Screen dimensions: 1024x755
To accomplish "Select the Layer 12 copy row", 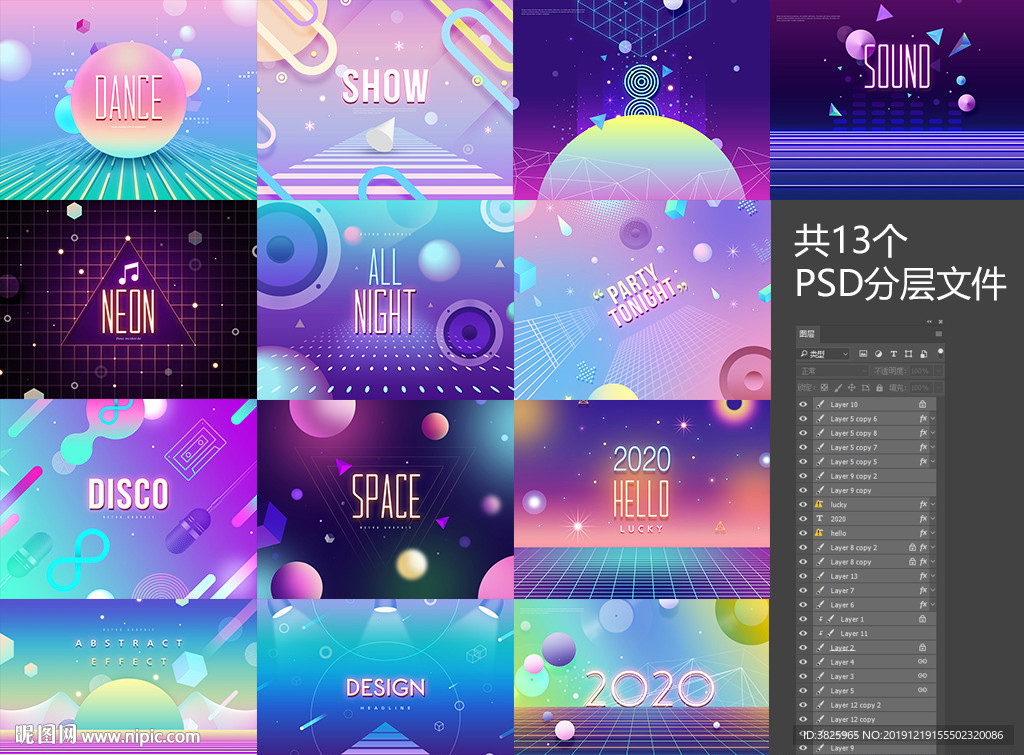I will click(874, 719).
